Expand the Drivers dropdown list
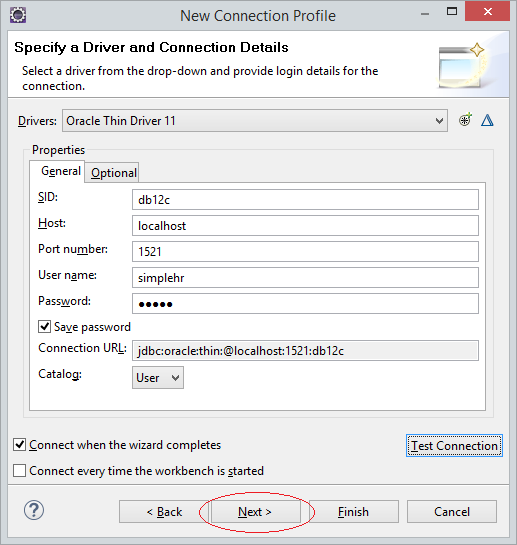The width and height of the screenshot is (517, 545). coord(255,121)
